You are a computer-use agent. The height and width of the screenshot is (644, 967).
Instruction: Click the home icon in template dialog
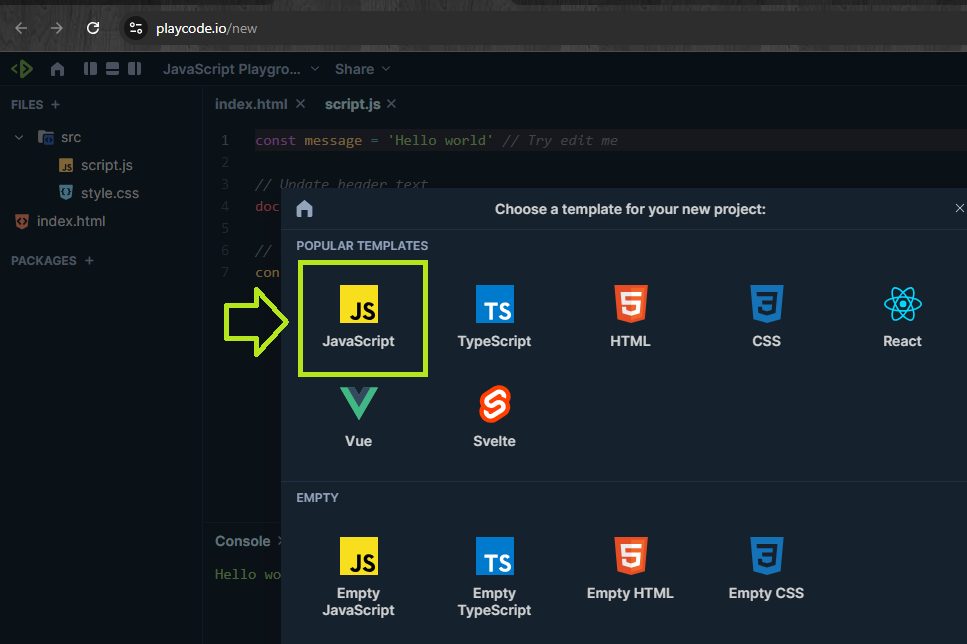click(305, 209)
